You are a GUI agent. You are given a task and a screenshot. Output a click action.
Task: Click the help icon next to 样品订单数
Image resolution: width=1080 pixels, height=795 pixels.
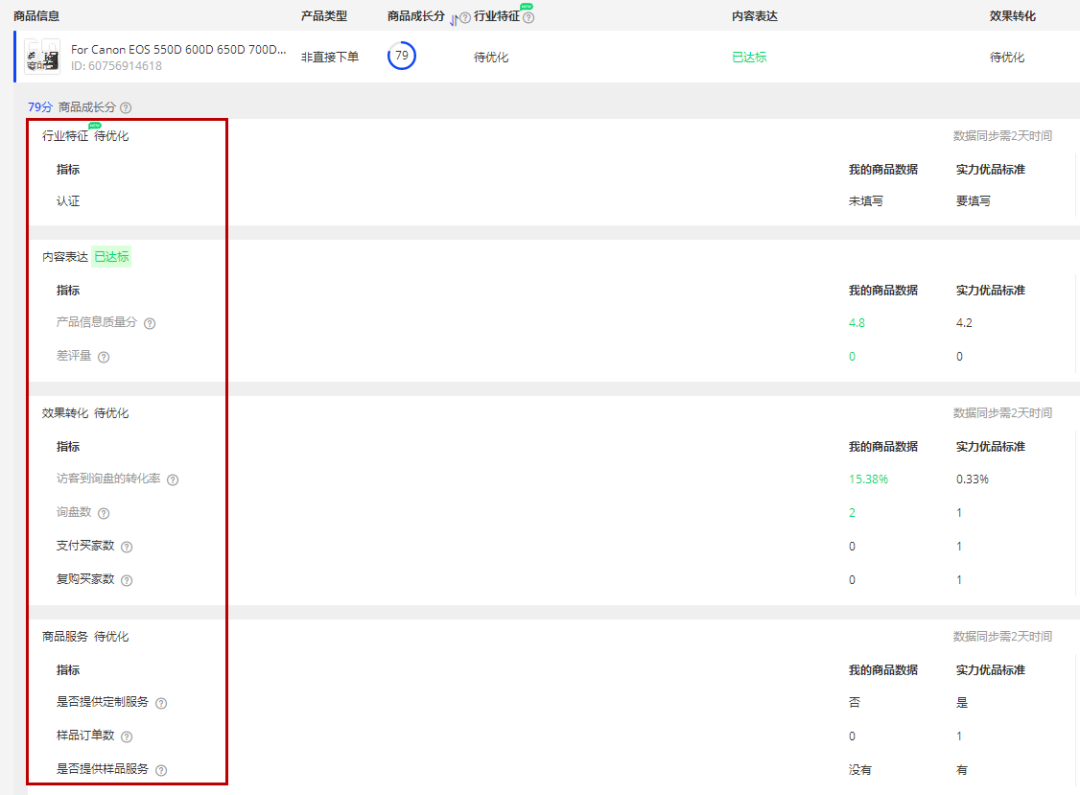tap(126, 737)
